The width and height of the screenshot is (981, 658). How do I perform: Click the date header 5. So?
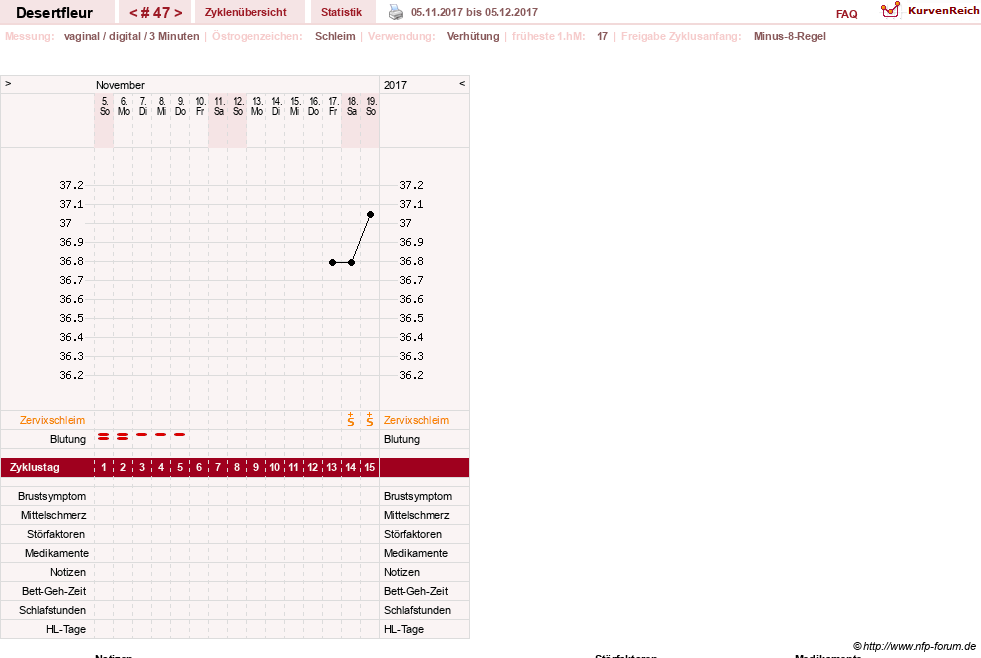tap(104, 106)
